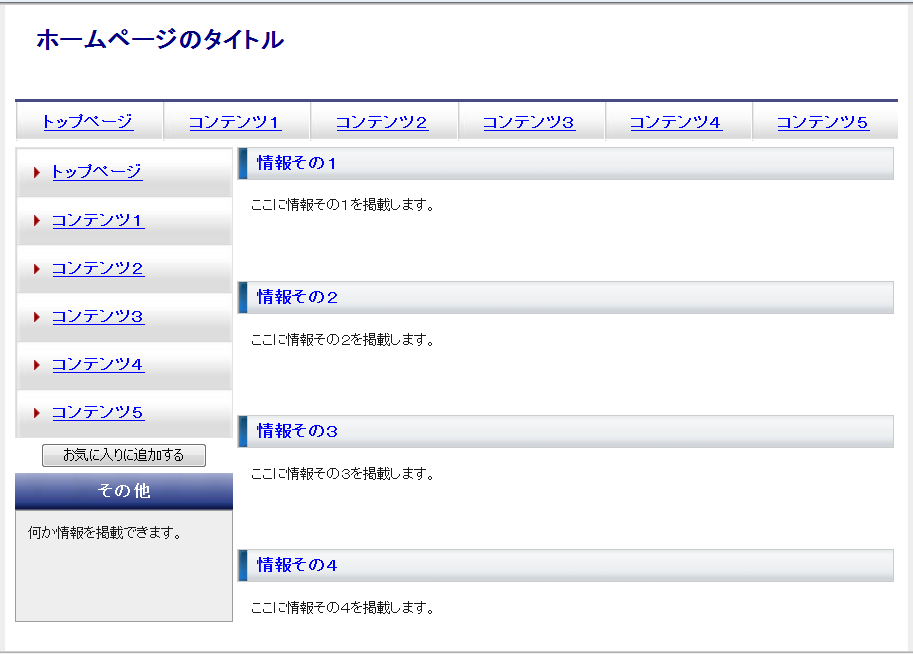Visit the sidebar コンテンツ5 link
Image resolution: width=913 pixels, height=654 pixels.
click(98, 413)
